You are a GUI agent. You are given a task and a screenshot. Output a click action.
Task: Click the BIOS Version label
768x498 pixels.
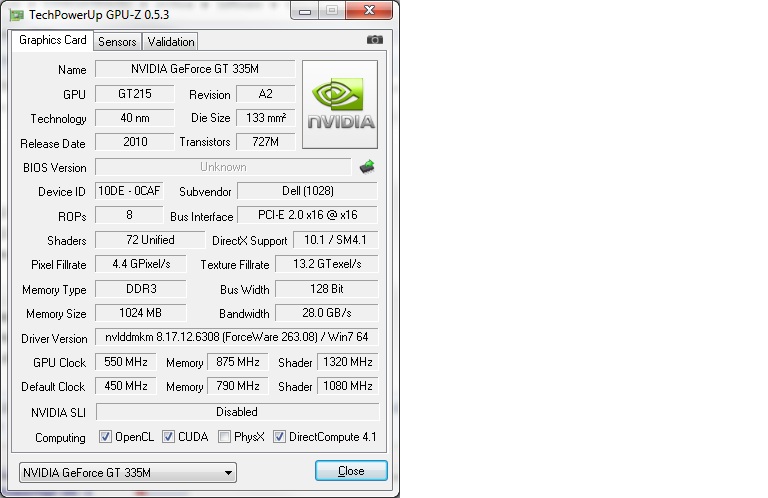(x=54, y=168)
